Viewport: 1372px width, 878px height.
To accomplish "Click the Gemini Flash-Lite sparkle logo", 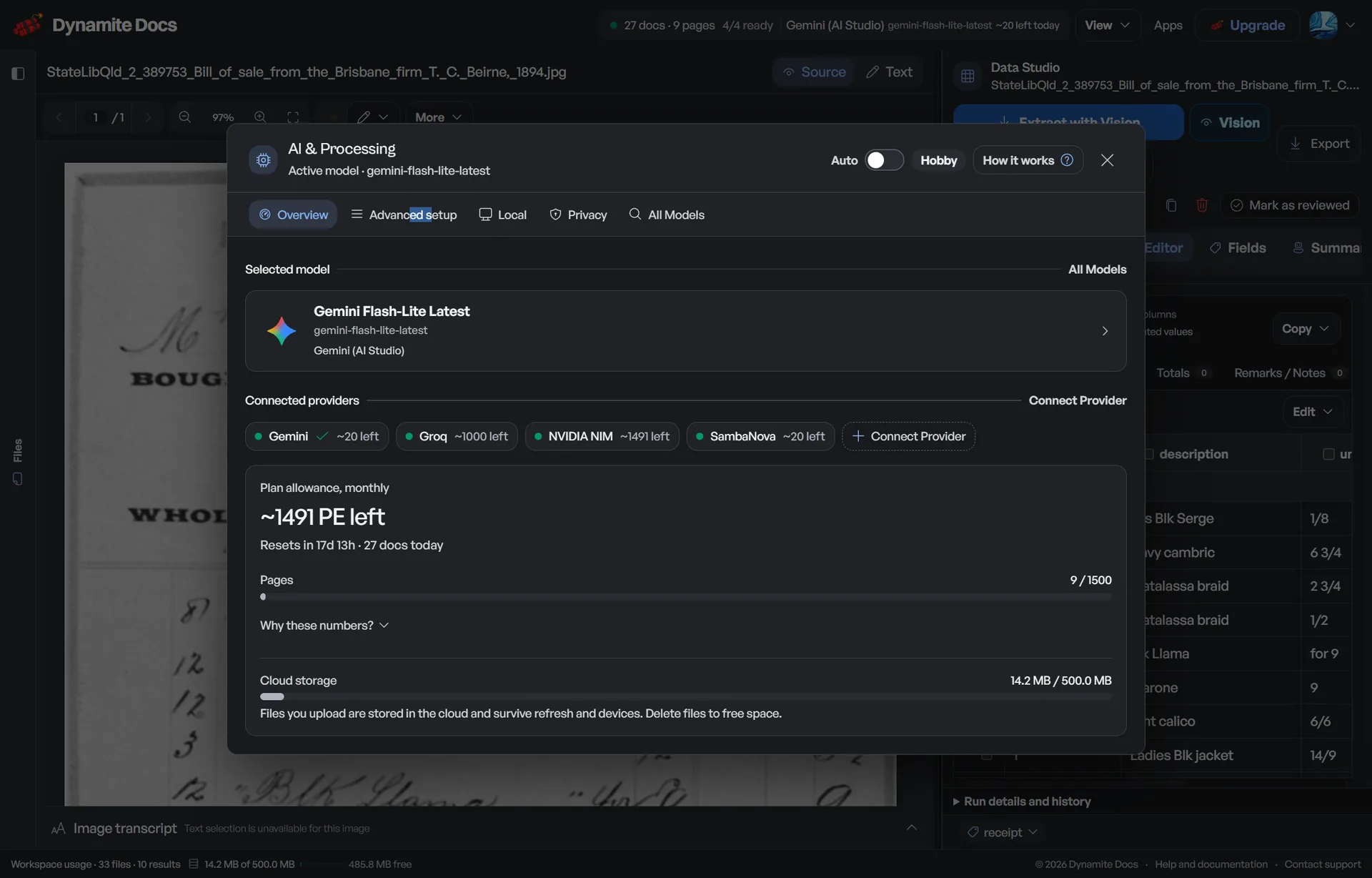I will click(282, 331).
